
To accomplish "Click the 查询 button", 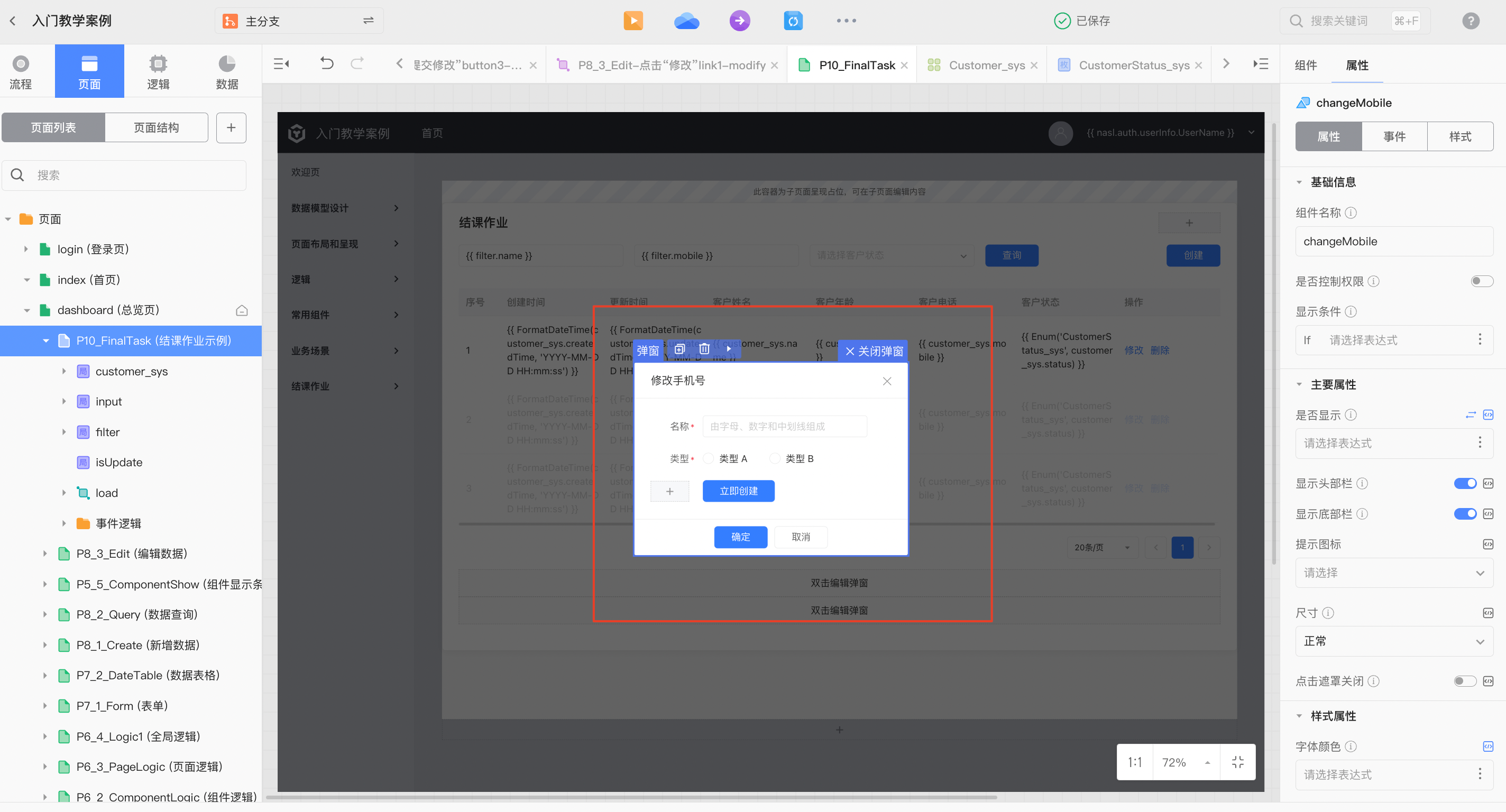I will pos(1012,255).
